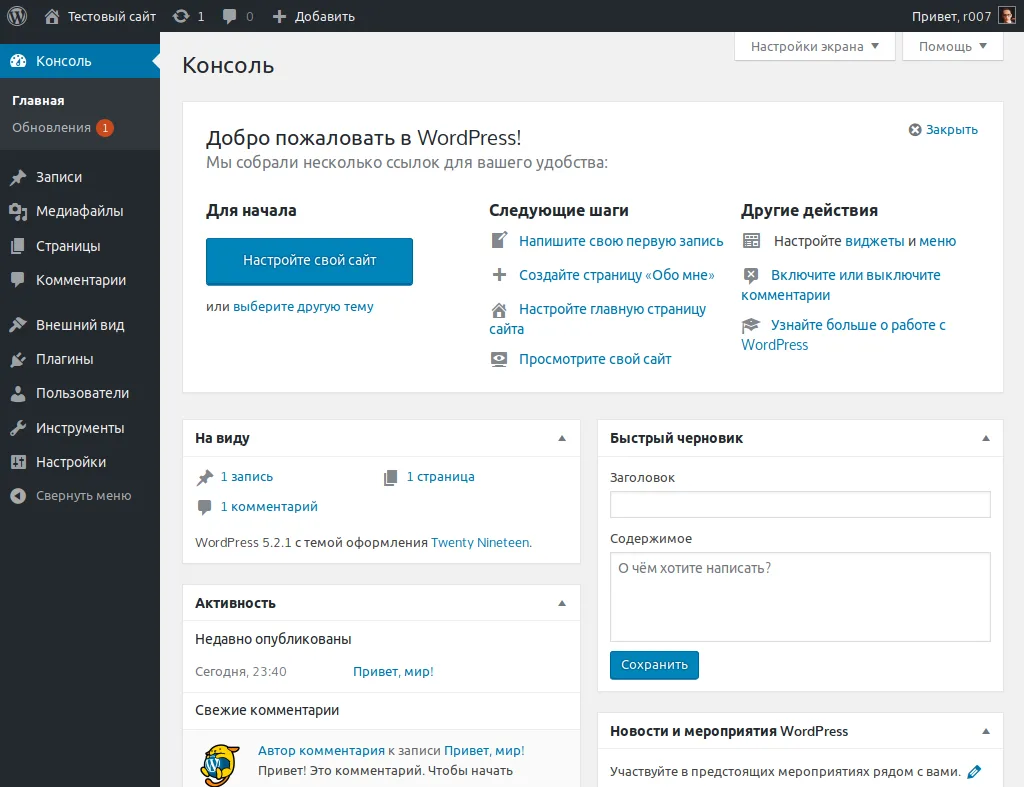Image resolution: width=1024 pixels, height=787 pixels.
Task: Visit site via home icon in admin bar
Action: coord(52,16)
